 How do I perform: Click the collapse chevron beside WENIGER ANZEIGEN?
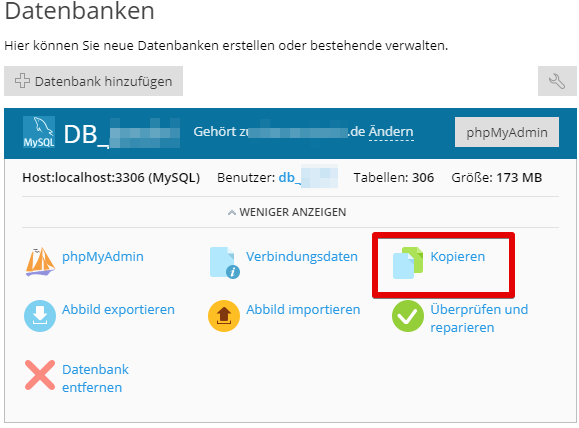click(x=232, y=213)
